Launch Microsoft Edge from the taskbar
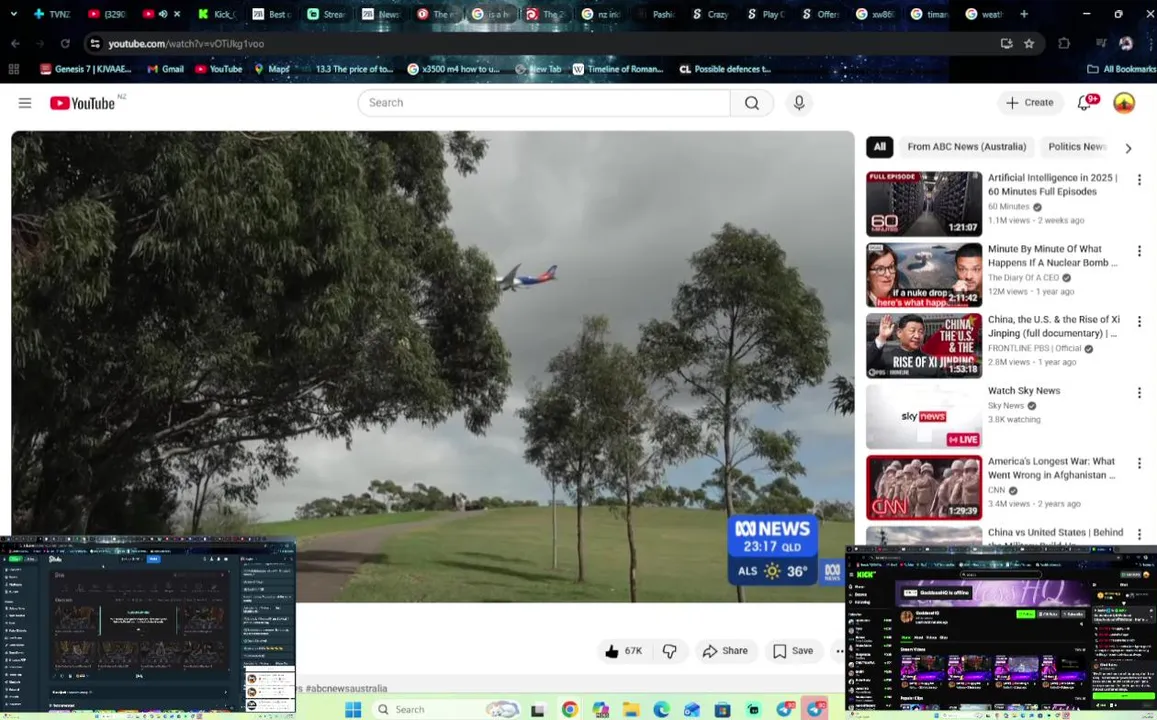 (660, 709)
